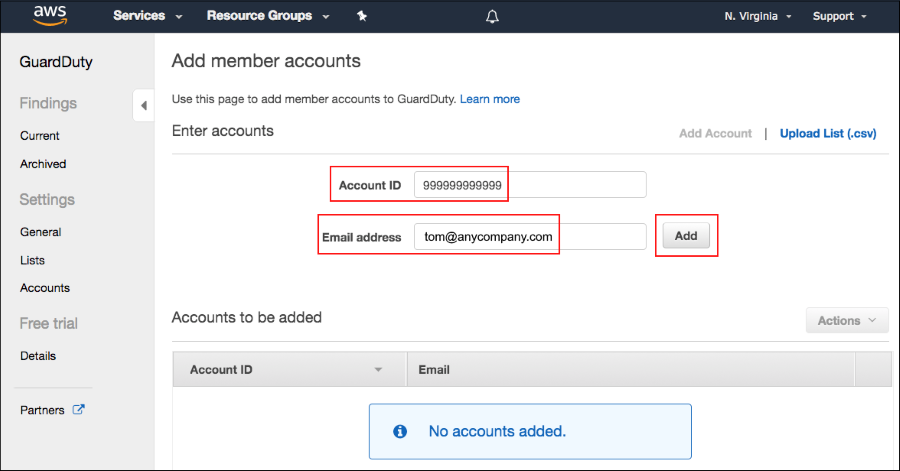Image resolution: width=900 pixels, height=471 pixels.
Task: Click the Email address input field
Action: (x=530, y=236)
